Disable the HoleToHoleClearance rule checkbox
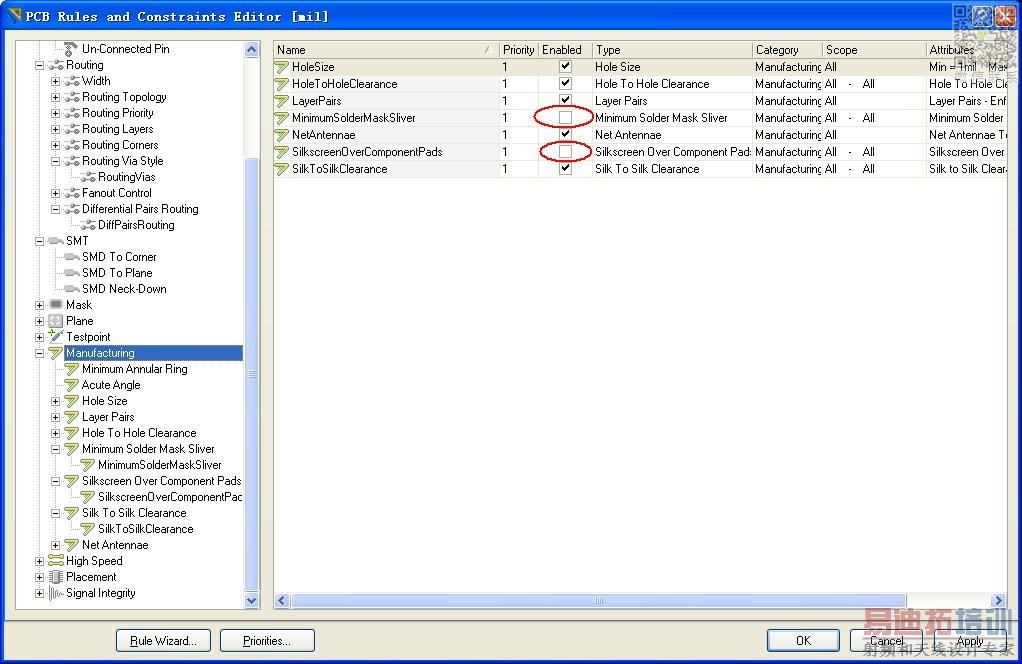The width and height of the screenshot is (1022, 664). click(565, 83)
